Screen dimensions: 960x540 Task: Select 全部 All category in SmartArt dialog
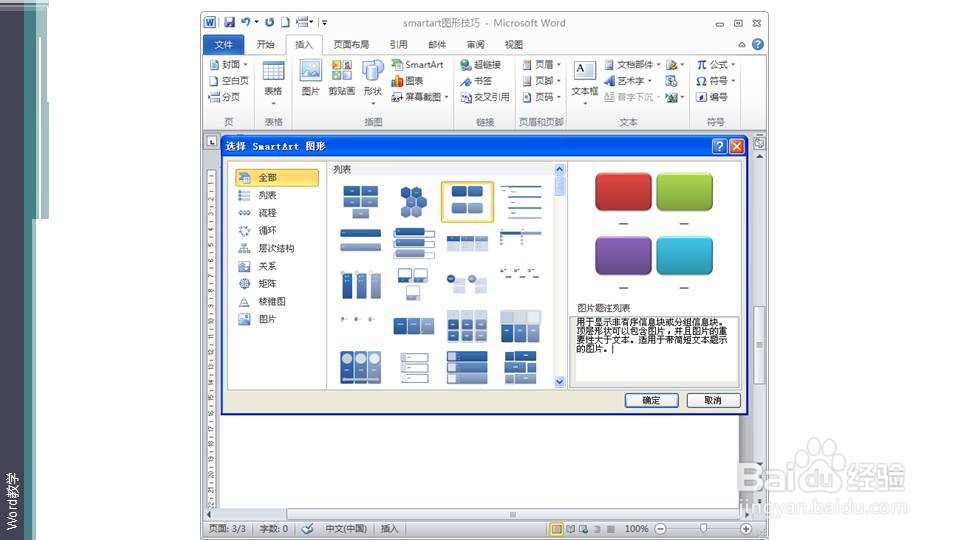[277, 178]
